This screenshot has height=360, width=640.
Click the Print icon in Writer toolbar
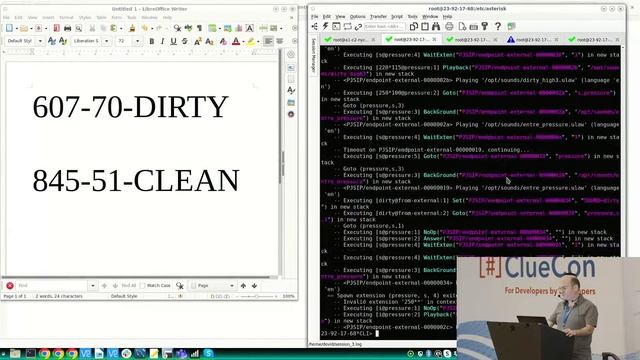point(67,28)
